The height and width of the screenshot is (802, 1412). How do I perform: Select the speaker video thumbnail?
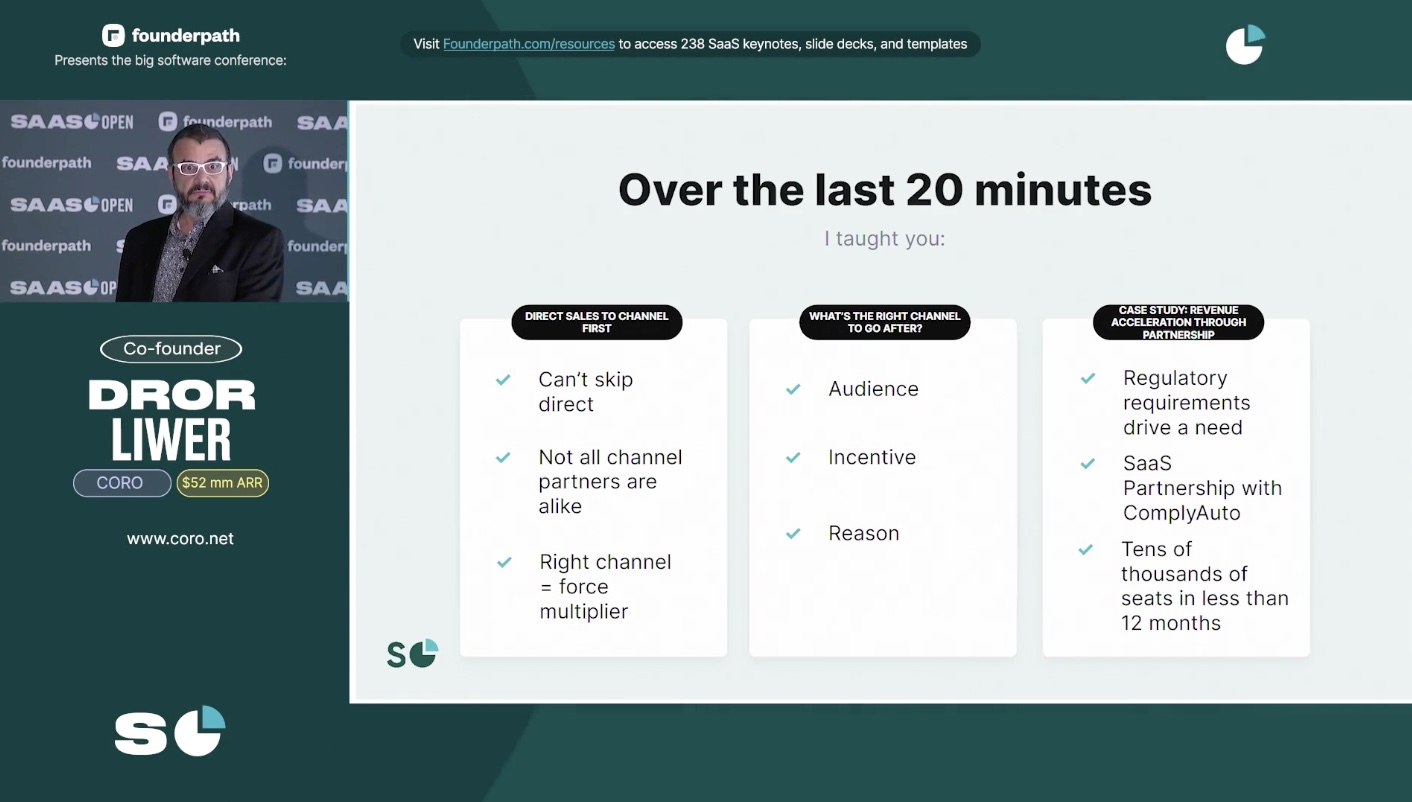(x=174, y=201)
